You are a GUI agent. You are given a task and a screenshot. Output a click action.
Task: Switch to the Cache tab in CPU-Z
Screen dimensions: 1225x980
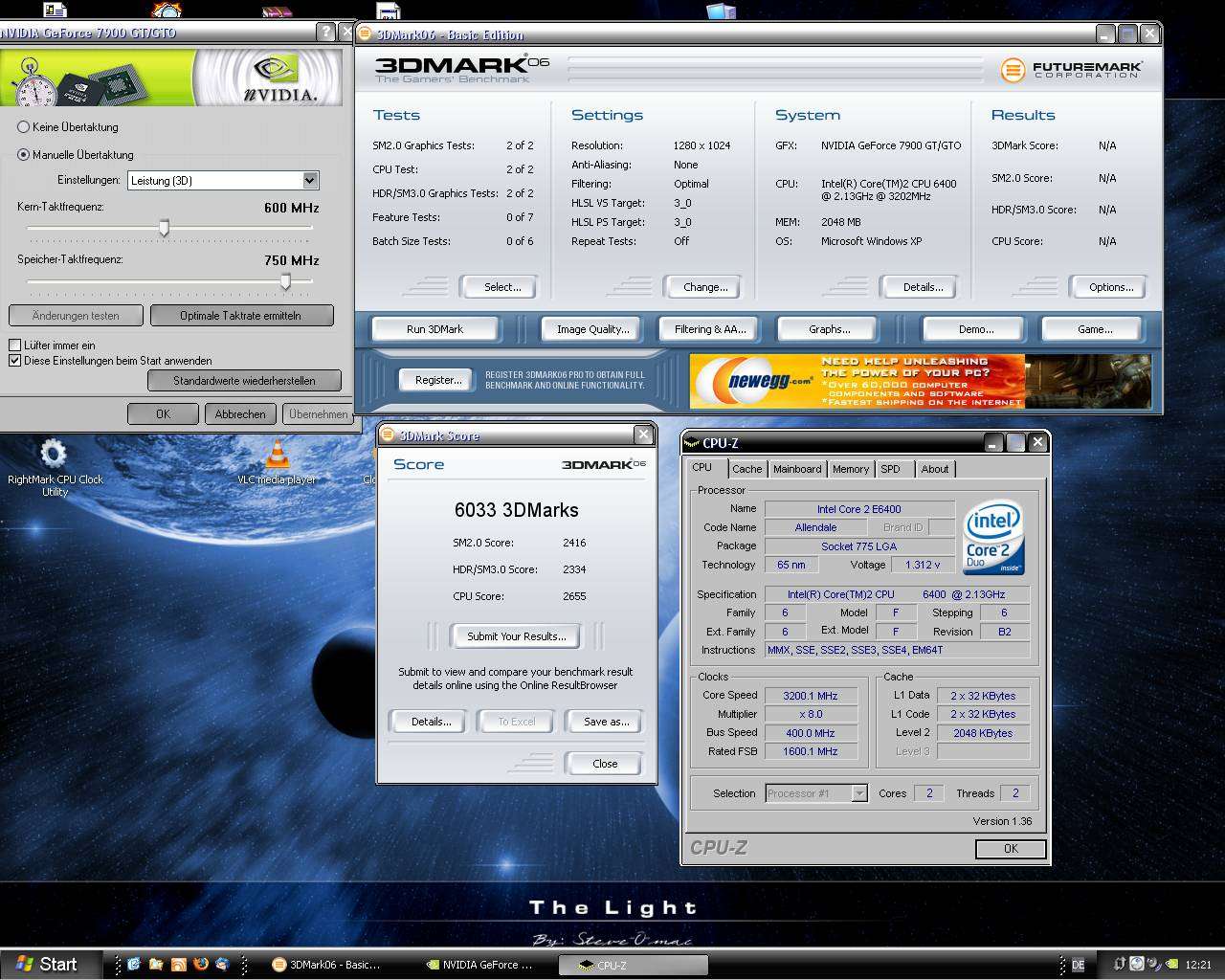[746, 469]
